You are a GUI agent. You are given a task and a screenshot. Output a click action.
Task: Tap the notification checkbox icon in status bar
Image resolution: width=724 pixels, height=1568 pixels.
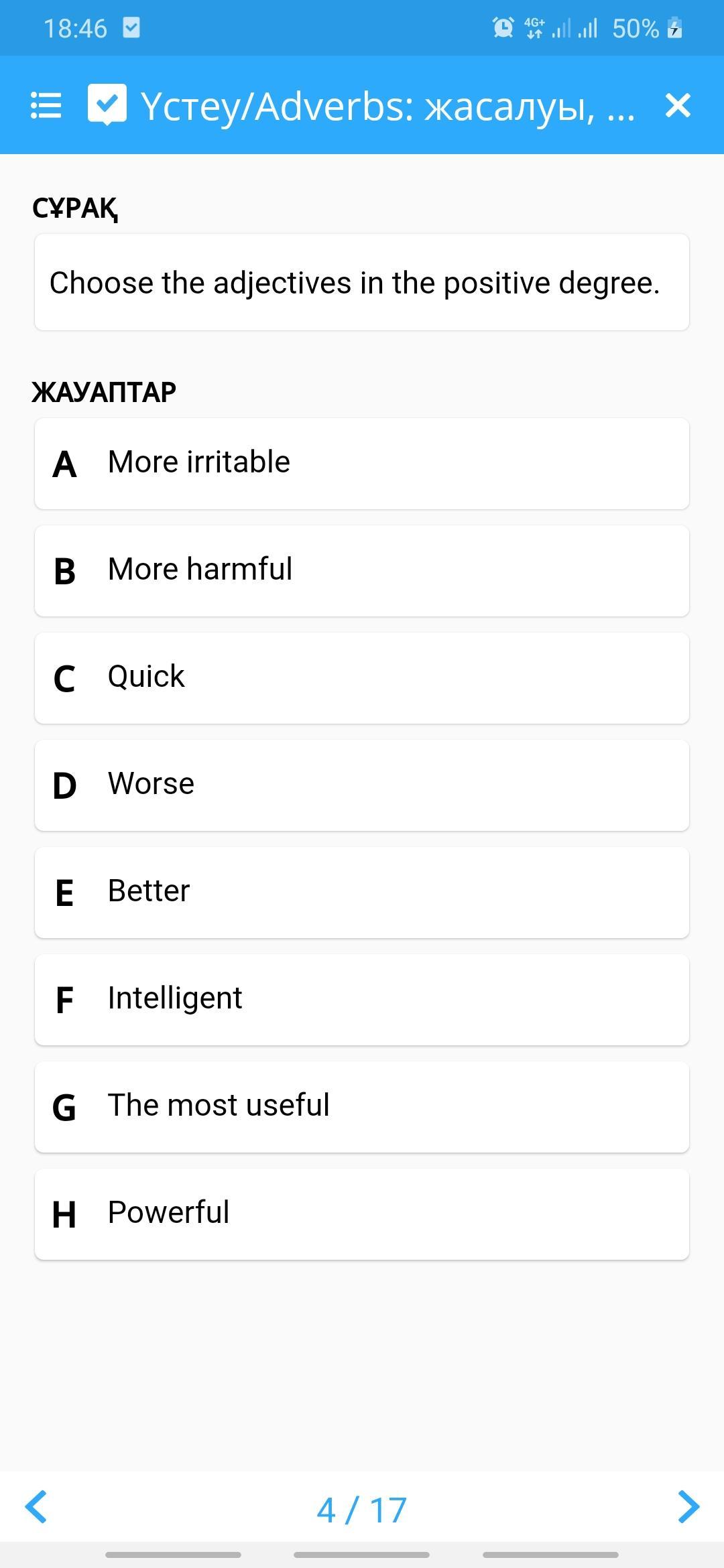click(x=131, y=28)
